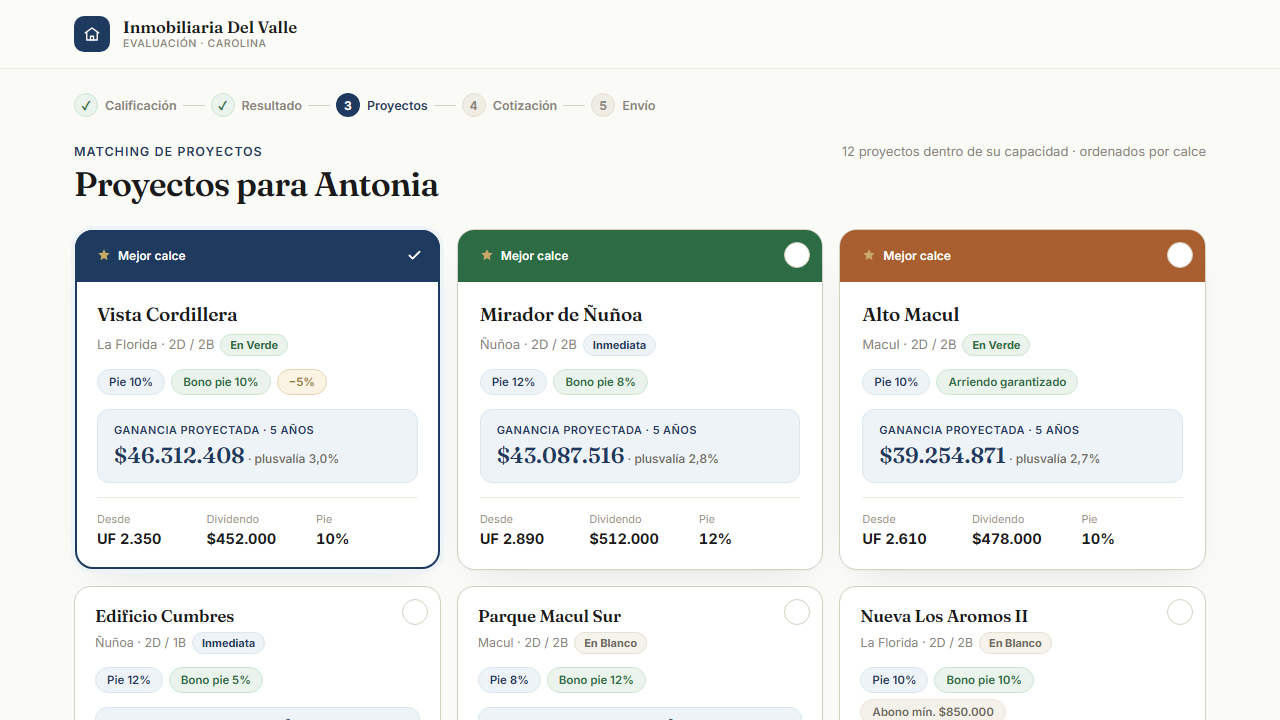
Task: Toggle selection circle on Parque Macul Sur
Action: click(797, 612)
